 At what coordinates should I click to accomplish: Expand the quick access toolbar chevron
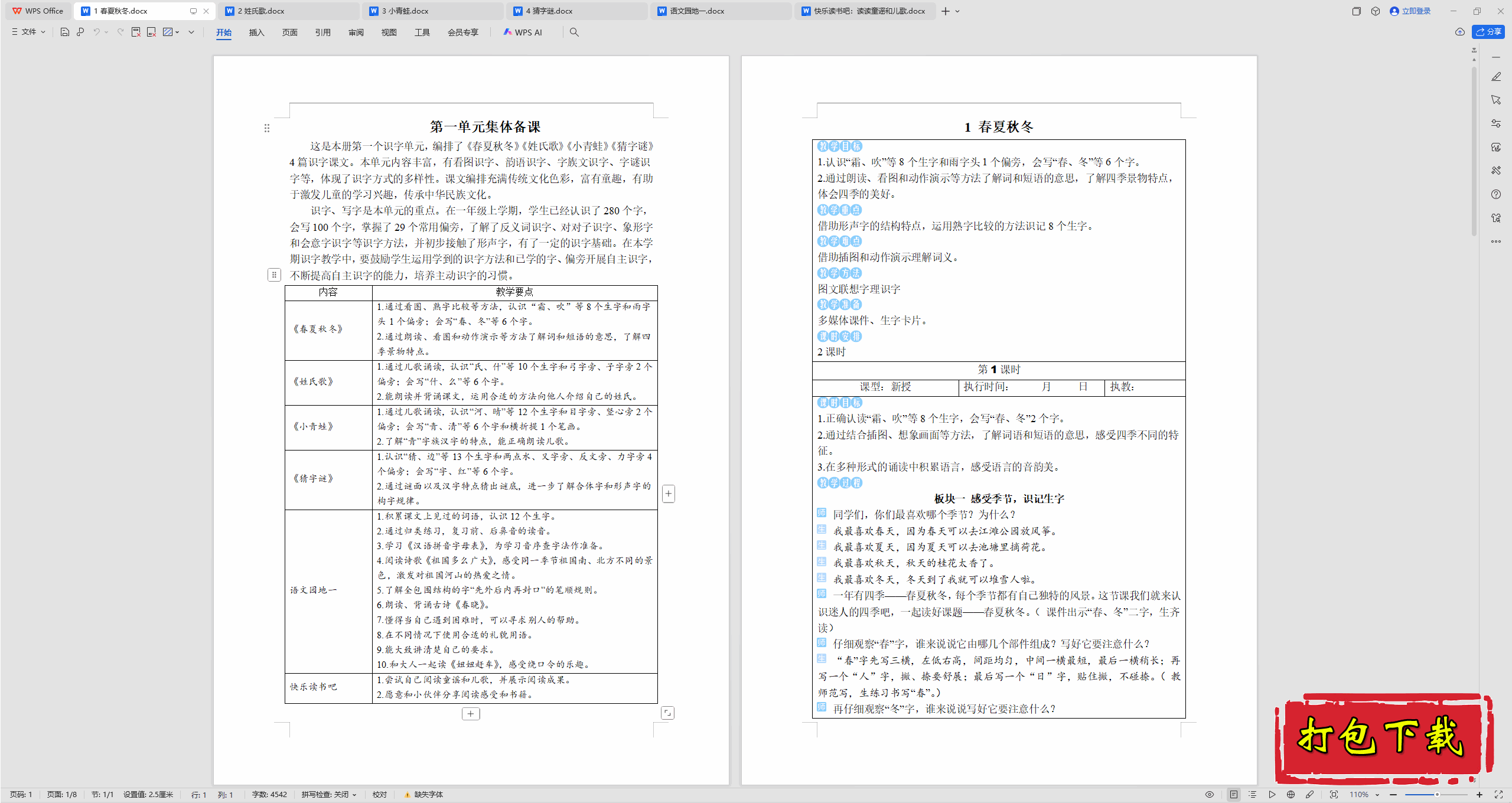click(191, 32)
